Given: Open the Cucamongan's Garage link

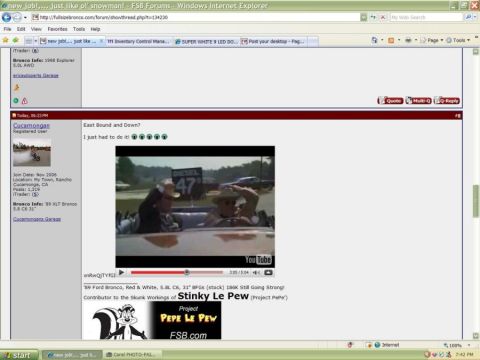Looking at the screenshot, I should point(37,219).
